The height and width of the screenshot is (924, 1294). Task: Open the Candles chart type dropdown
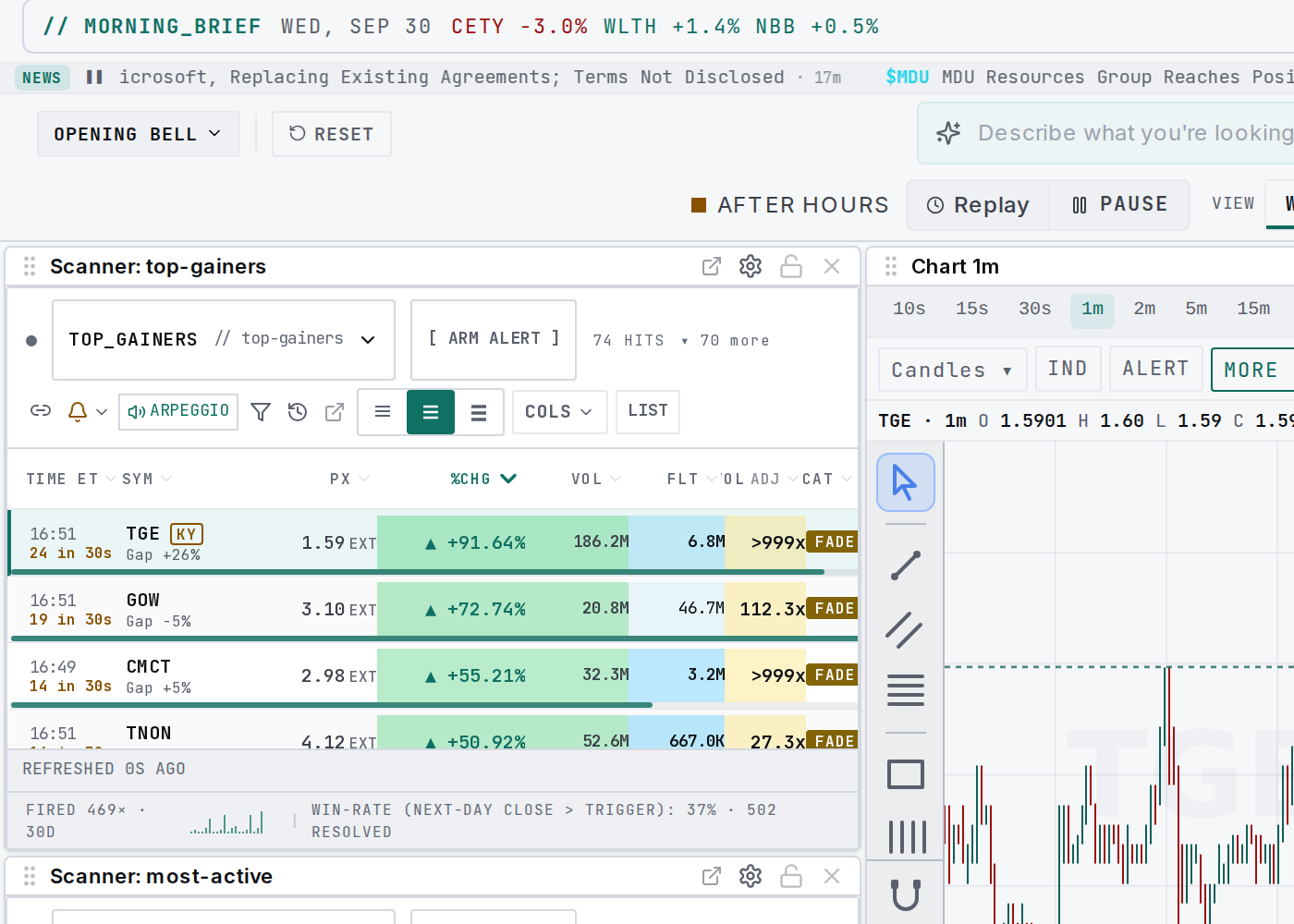pos(952,370)
